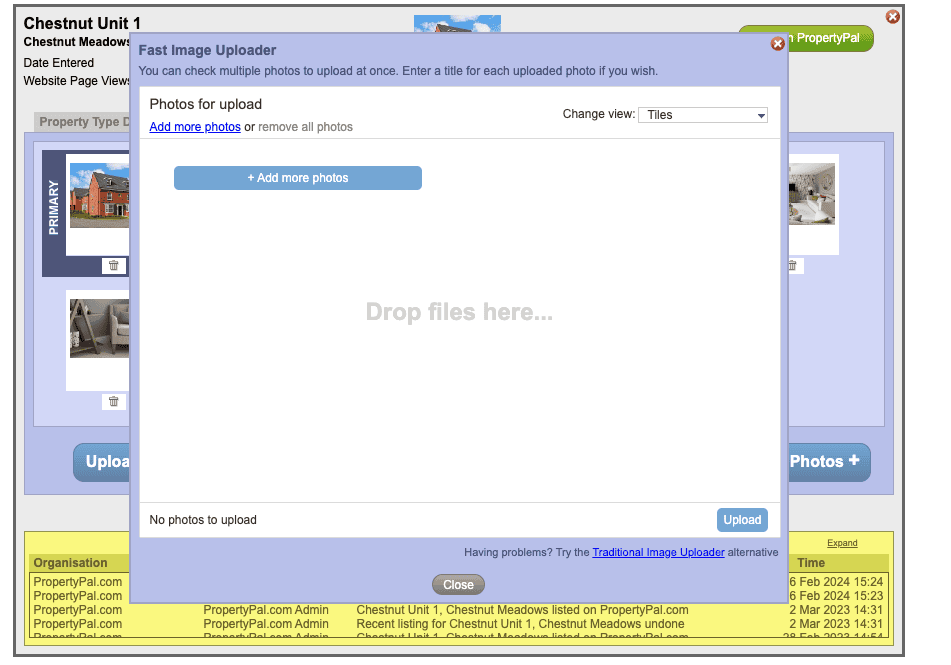Click the 'Date Entered' label
Screen dimensions: 951x665
click(59, 63)
